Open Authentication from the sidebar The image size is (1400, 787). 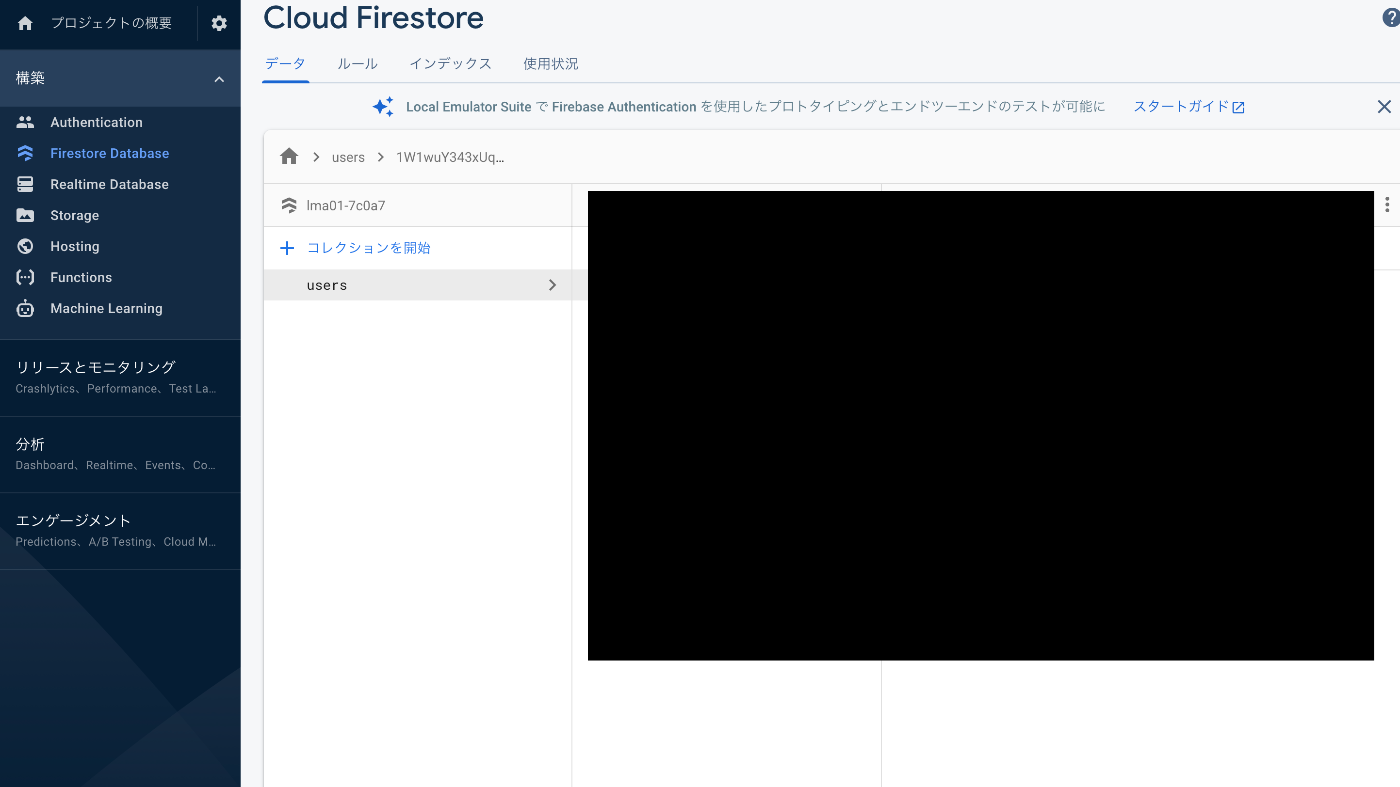97,122
